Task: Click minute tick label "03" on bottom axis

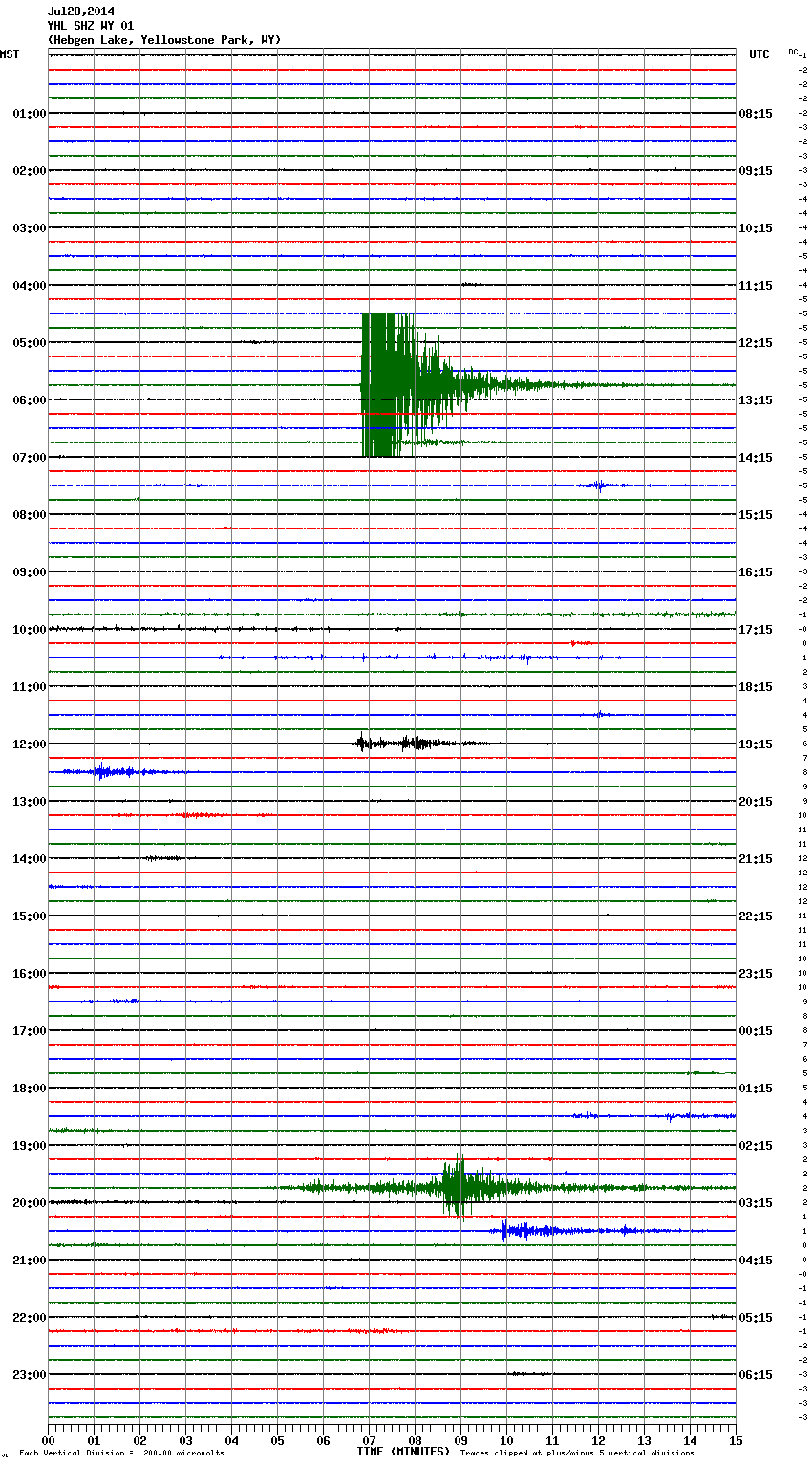Action: pyautogui.click(x=185, y=1440)
